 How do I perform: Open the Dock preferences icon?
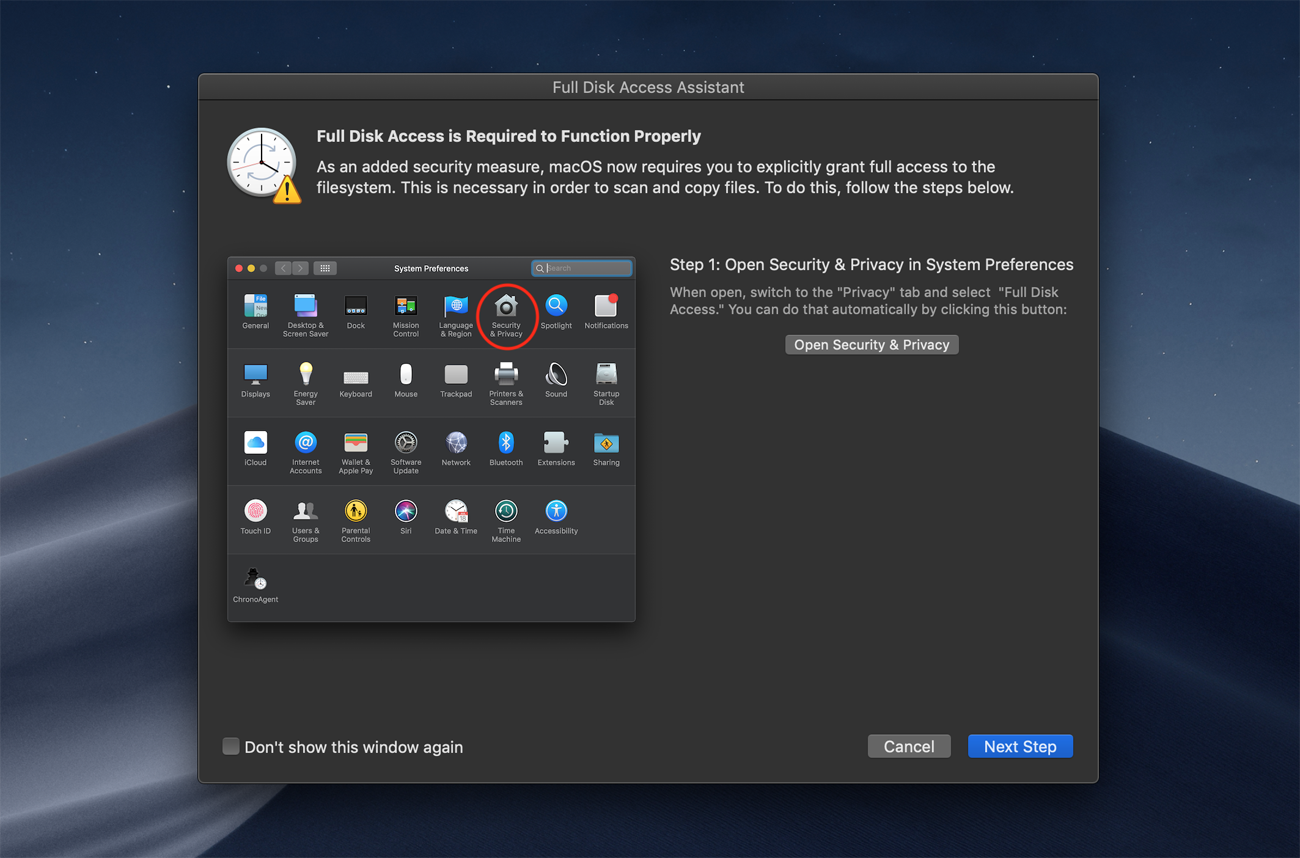356,305
